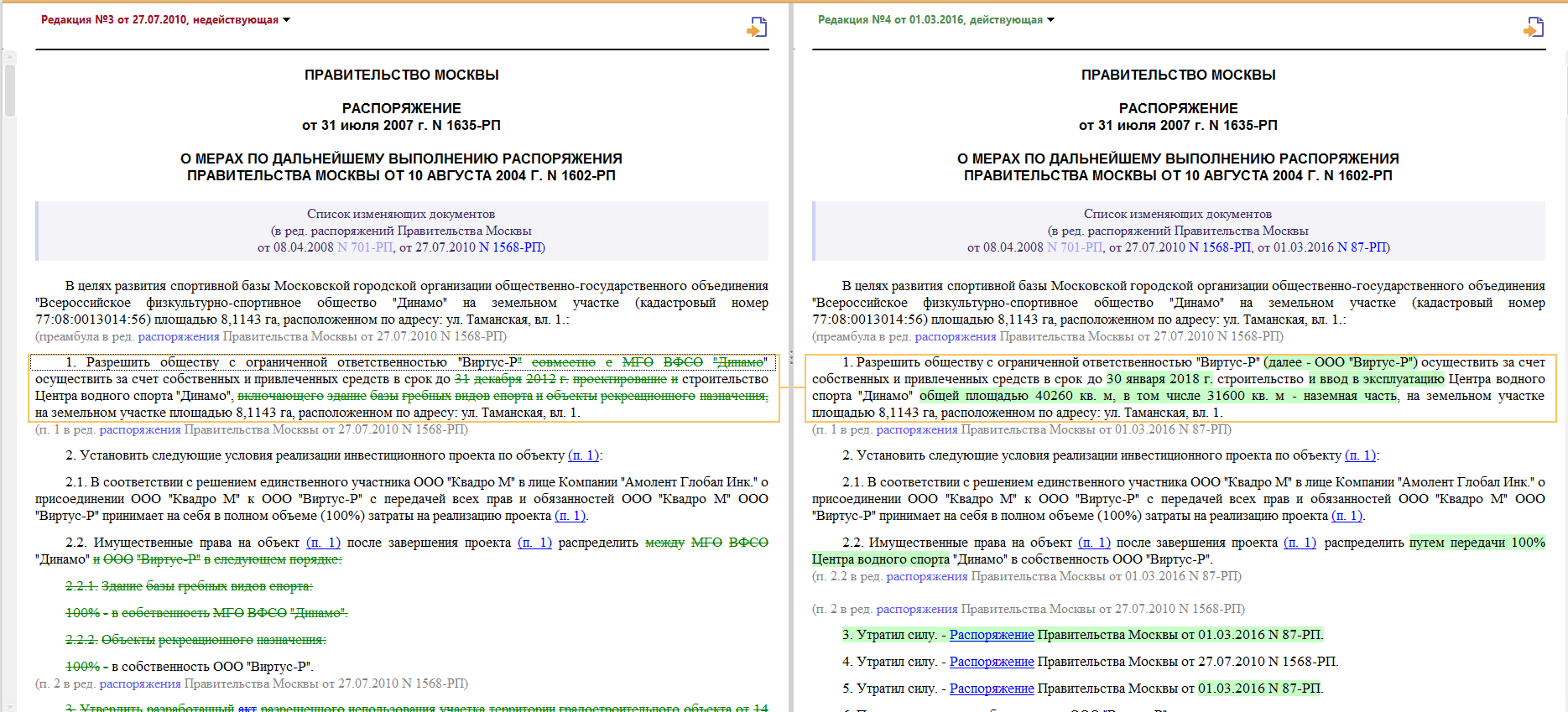This screenshot has width=1568, height=712.
Task: Open 'распоряжения' link in left preamble note
Action: (179, 336)
